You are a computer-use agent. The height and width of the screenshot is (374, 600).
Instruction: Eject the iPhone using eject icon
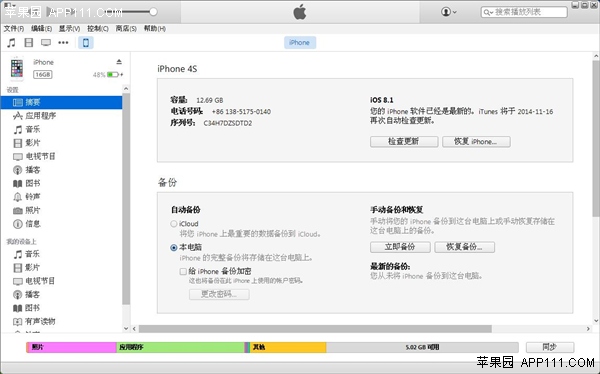pos(119,62)
